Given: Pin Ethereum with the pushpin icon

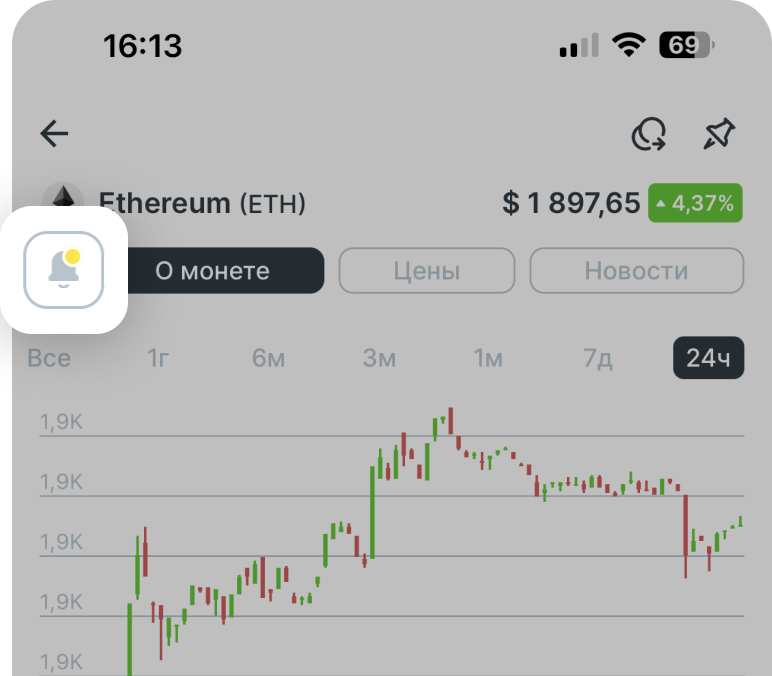Looking at the screenshot, I should click(718, 134).
